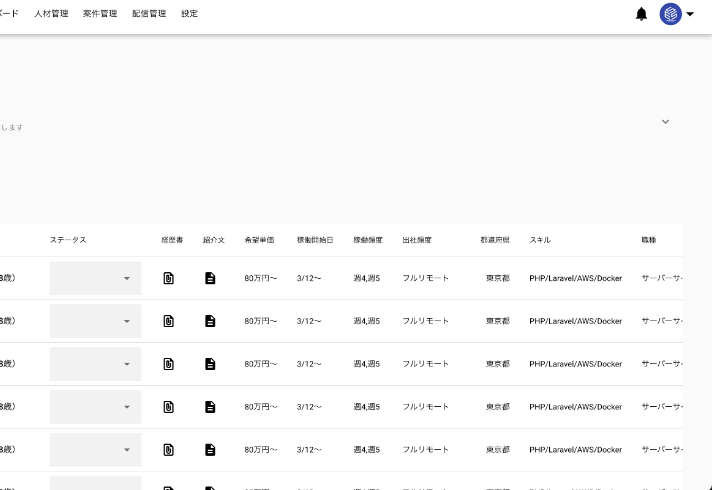This screenshot has width=712, height=490.
Task: Select PHP/Laravel/AWS/Docker skill in the first row
Action: click(x=575, y=278)
